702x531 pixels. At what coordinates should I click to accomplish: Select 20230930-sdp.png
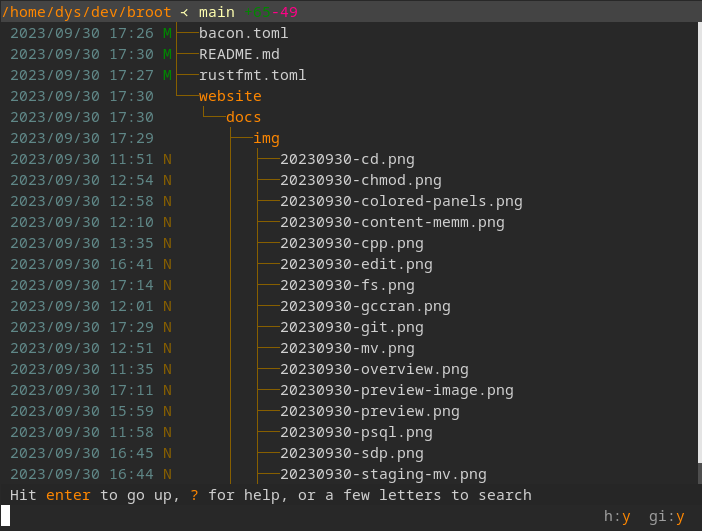click(x=352, y=454)
